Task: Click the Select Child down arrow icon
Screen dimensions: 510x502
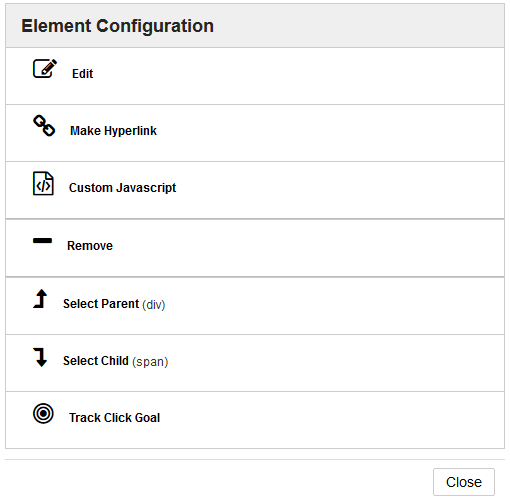Action: pyautogui.click(x=40, y=357)
